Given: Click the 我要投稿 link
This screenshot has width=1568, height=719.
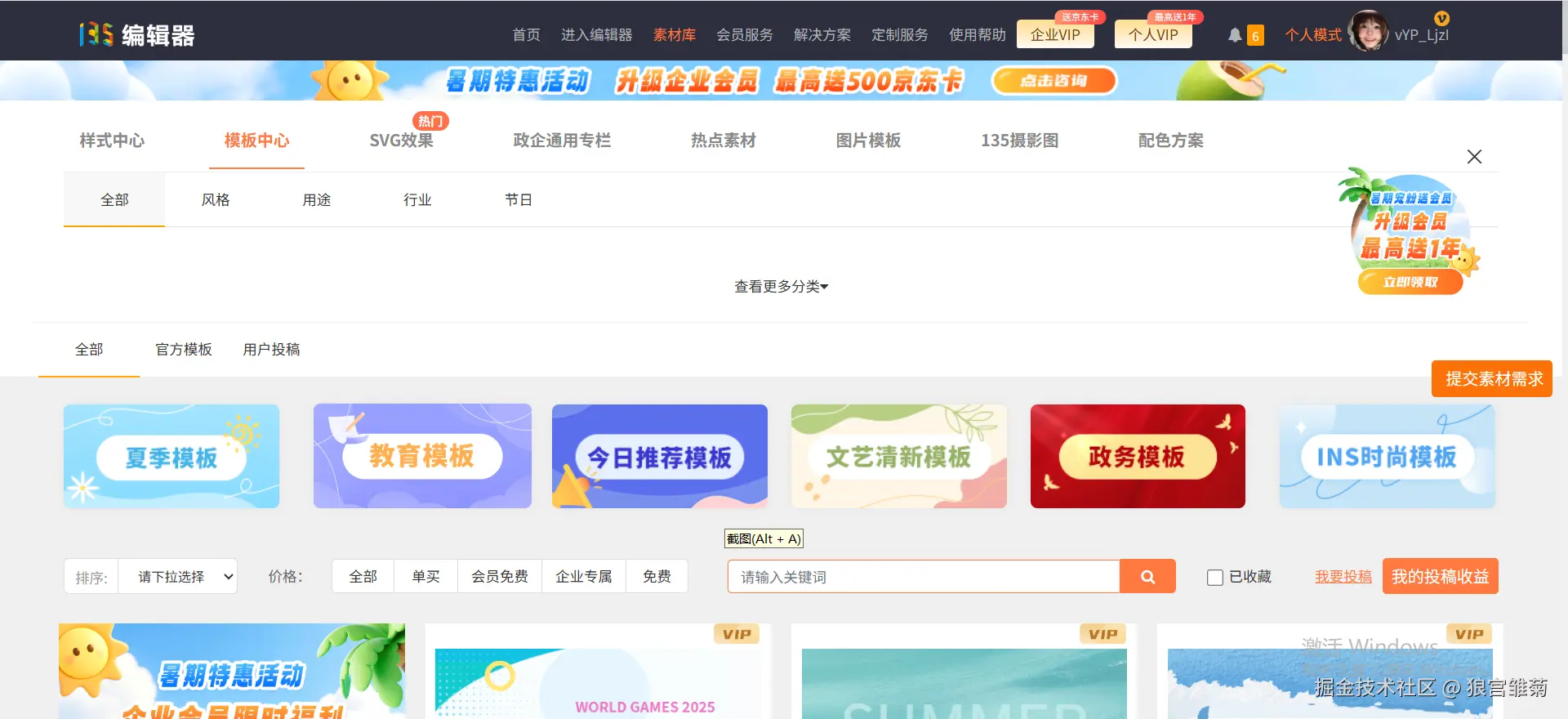Looking at the screenshot, I should (1343, 577).
